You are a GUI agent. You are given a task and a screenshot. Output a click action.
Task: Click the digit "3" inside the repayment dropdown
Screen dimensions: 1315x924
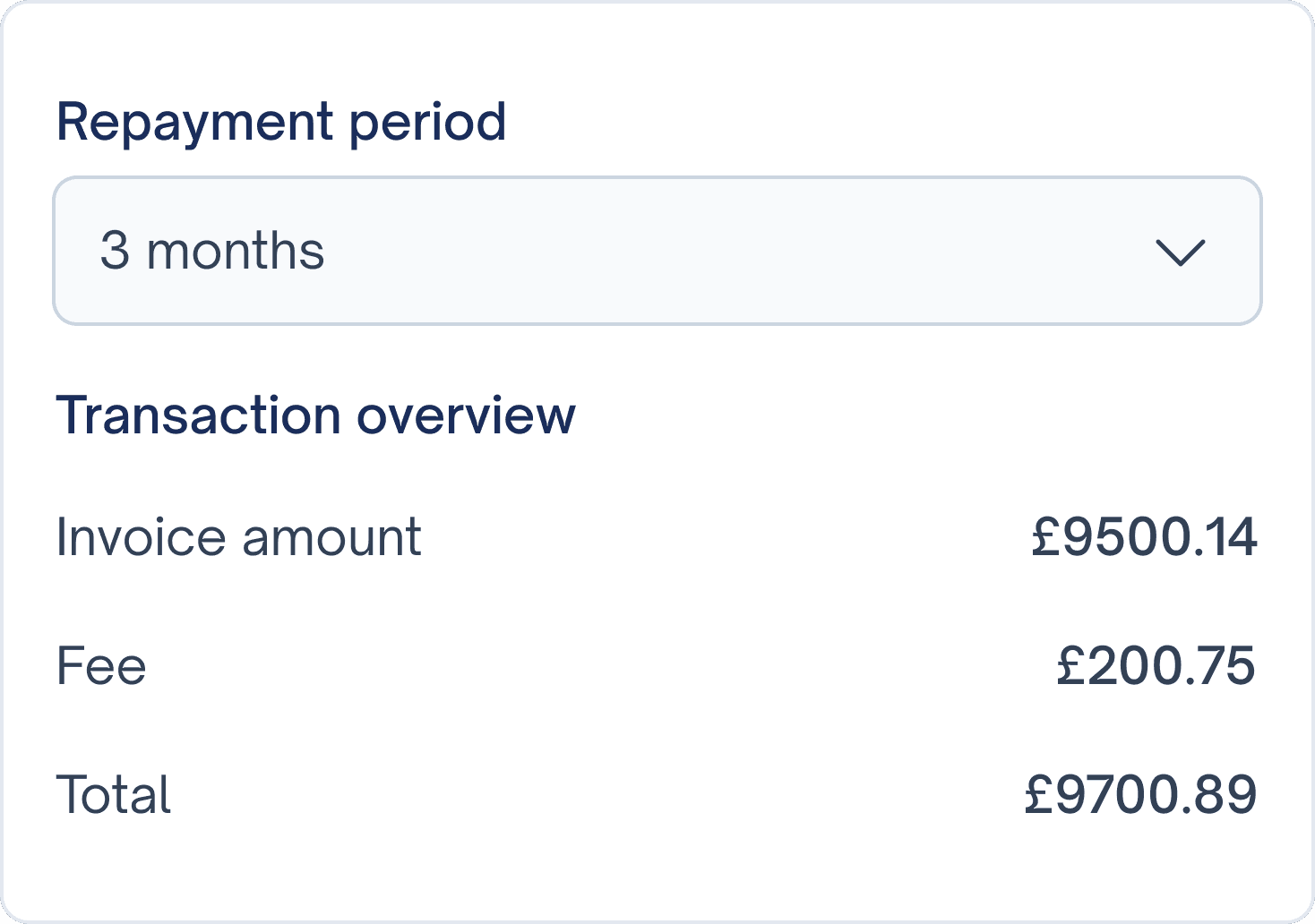[115, 251]
